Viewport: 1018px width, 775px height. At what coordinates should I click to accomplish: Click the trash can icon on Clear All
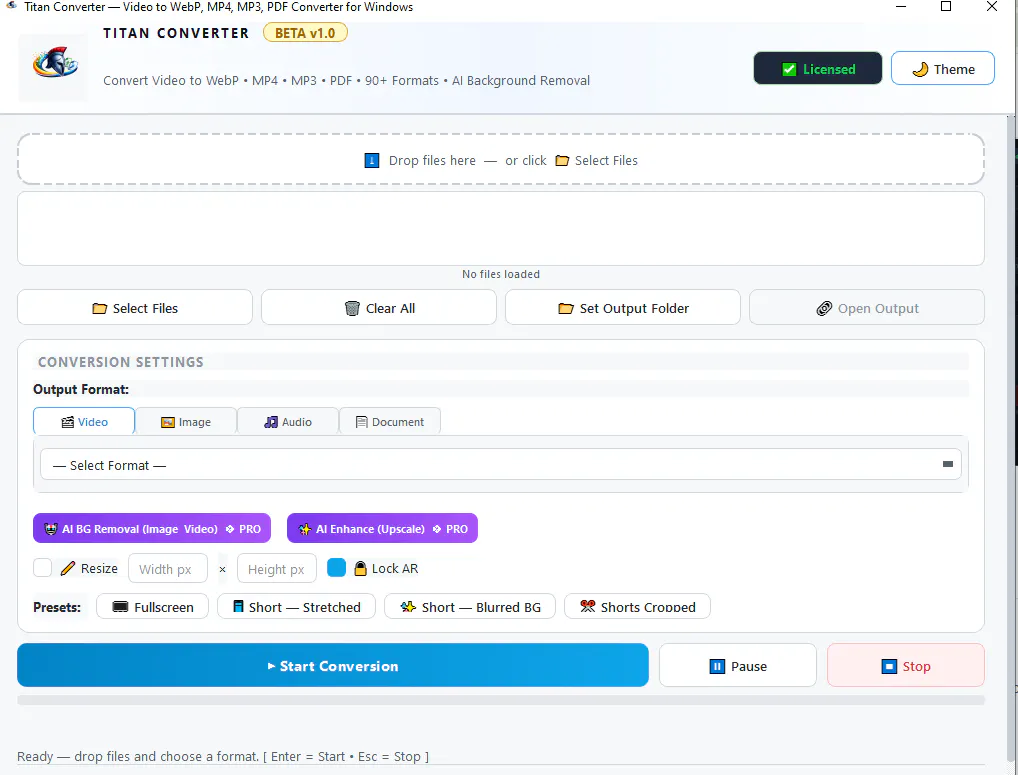(352, 308)
